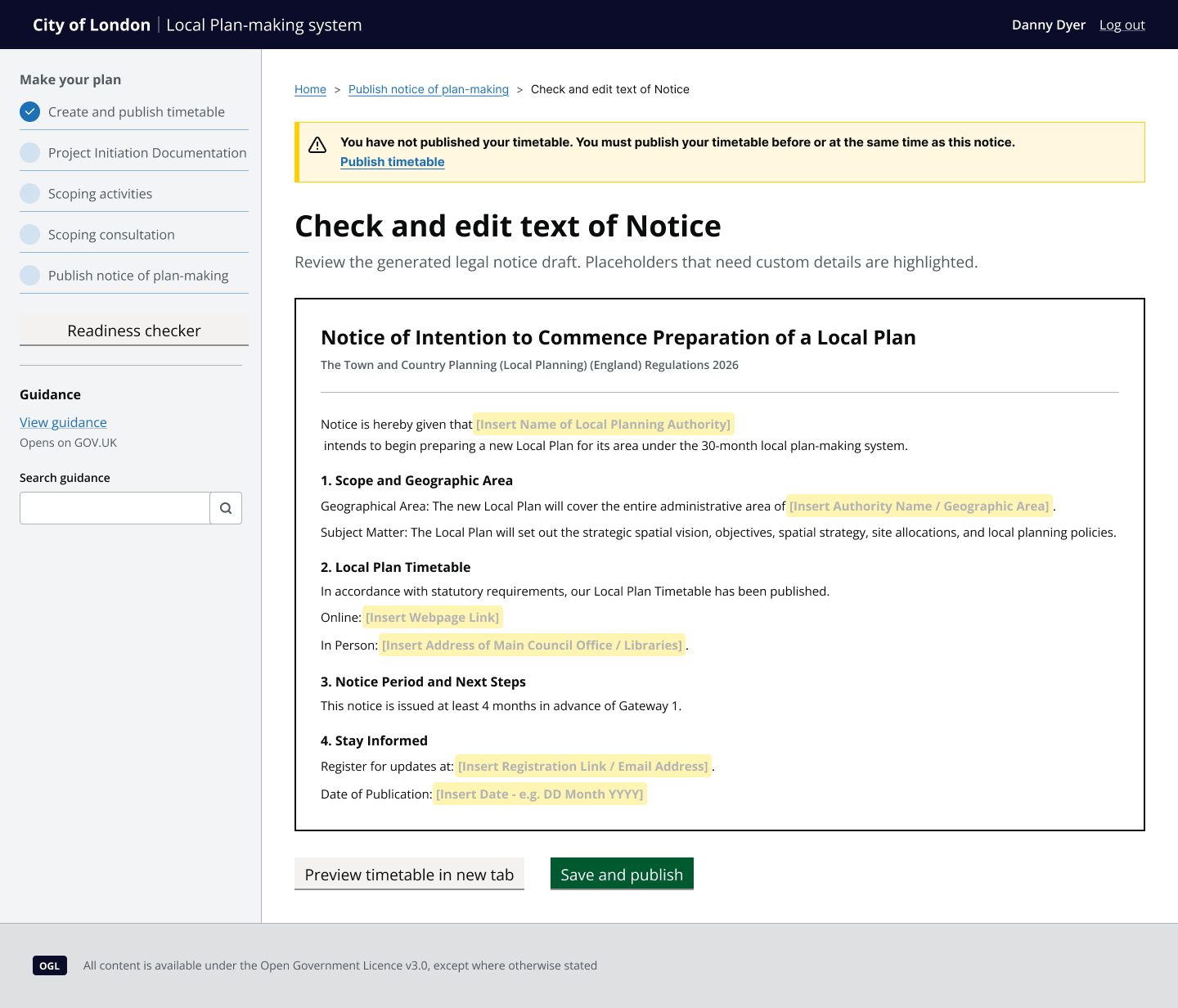Click the warning triangle icon in banner

[317, 145]
